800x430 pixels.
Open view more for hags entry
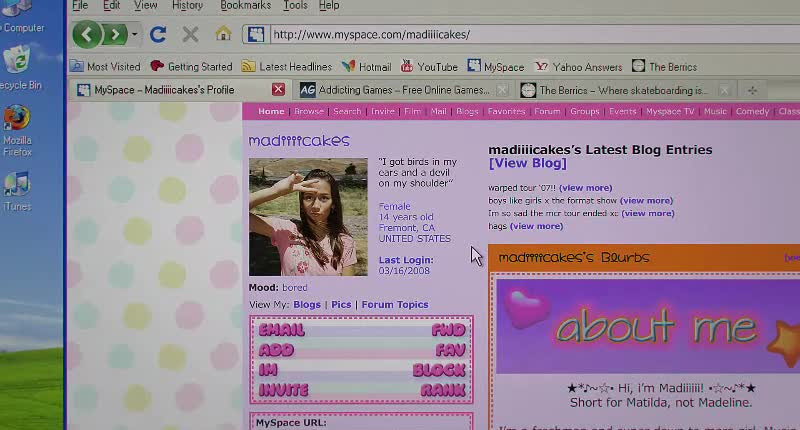click(536, 226)
